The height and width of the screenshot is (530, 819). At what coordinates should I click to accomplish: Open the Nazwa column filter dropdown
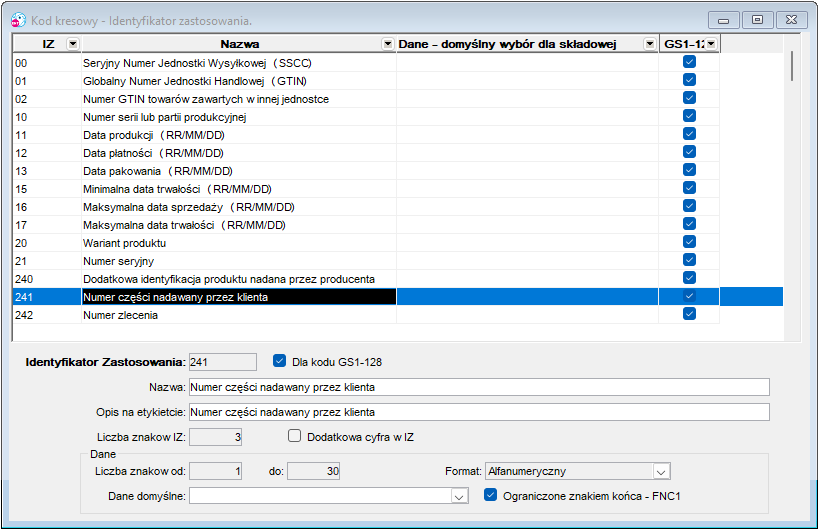[x=388, y=44]
